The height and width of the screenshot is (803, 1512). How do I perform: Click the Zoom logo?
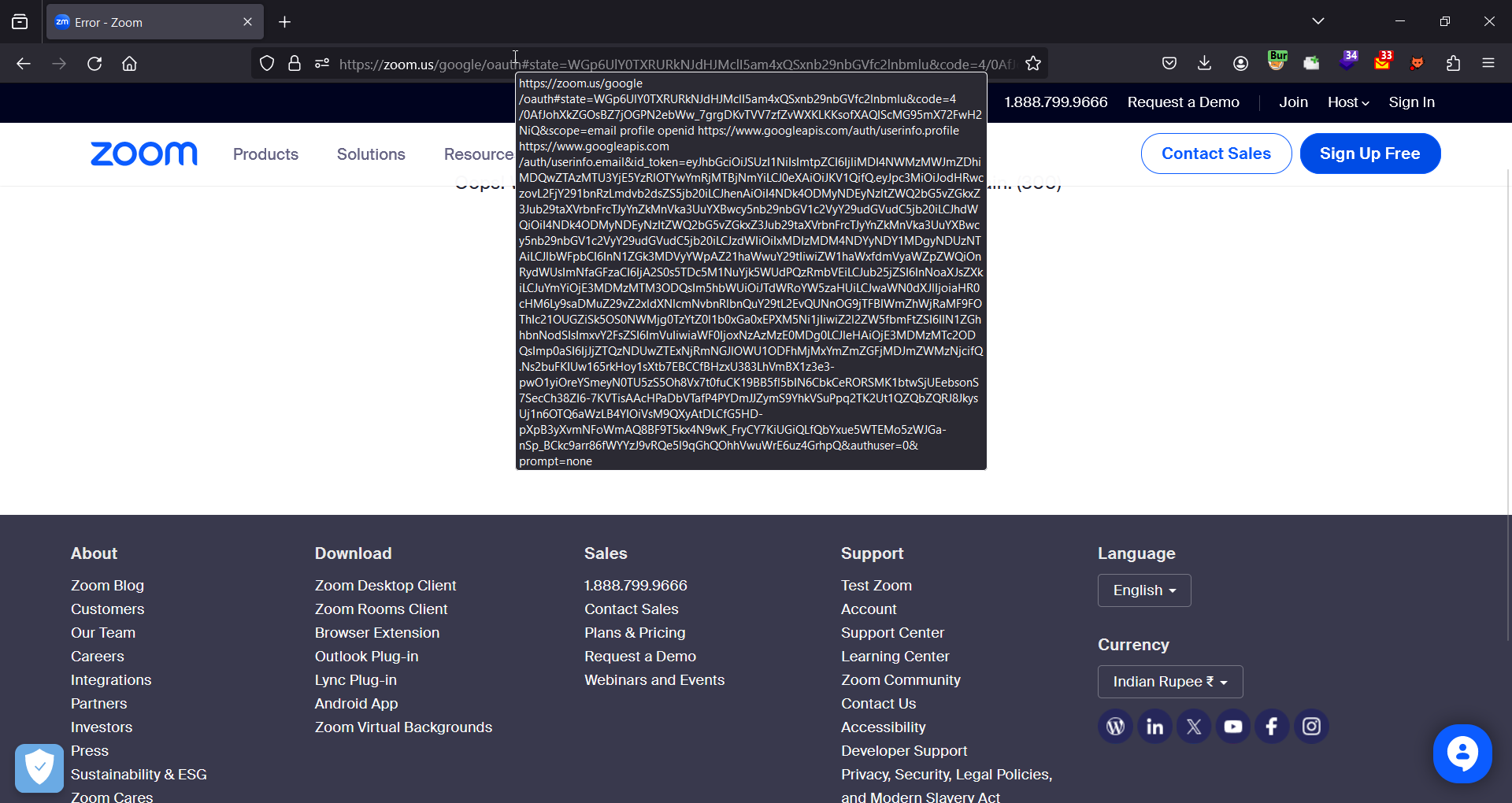click(x=144, y=154)
